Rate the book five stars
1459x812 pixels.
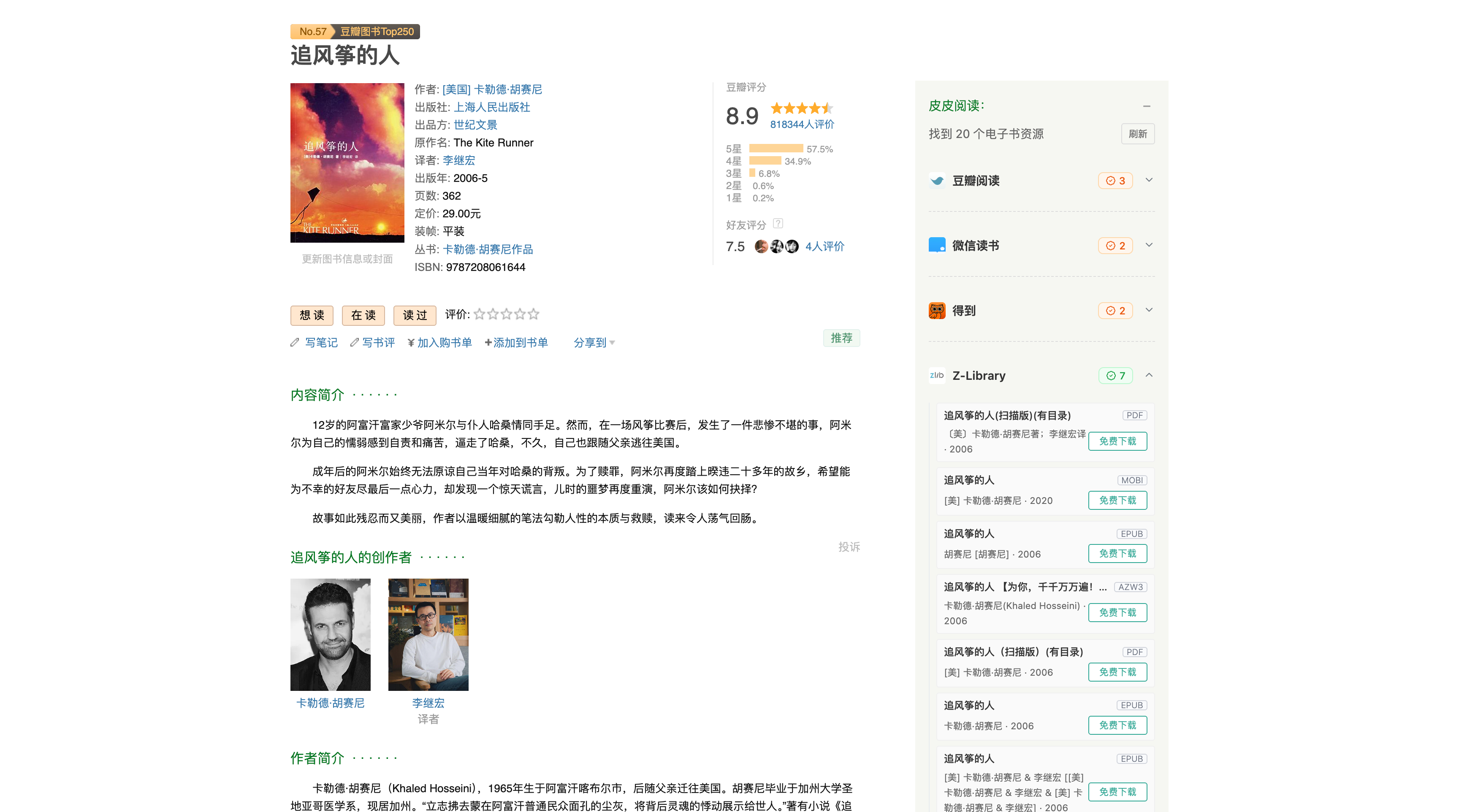coord(534,314)
